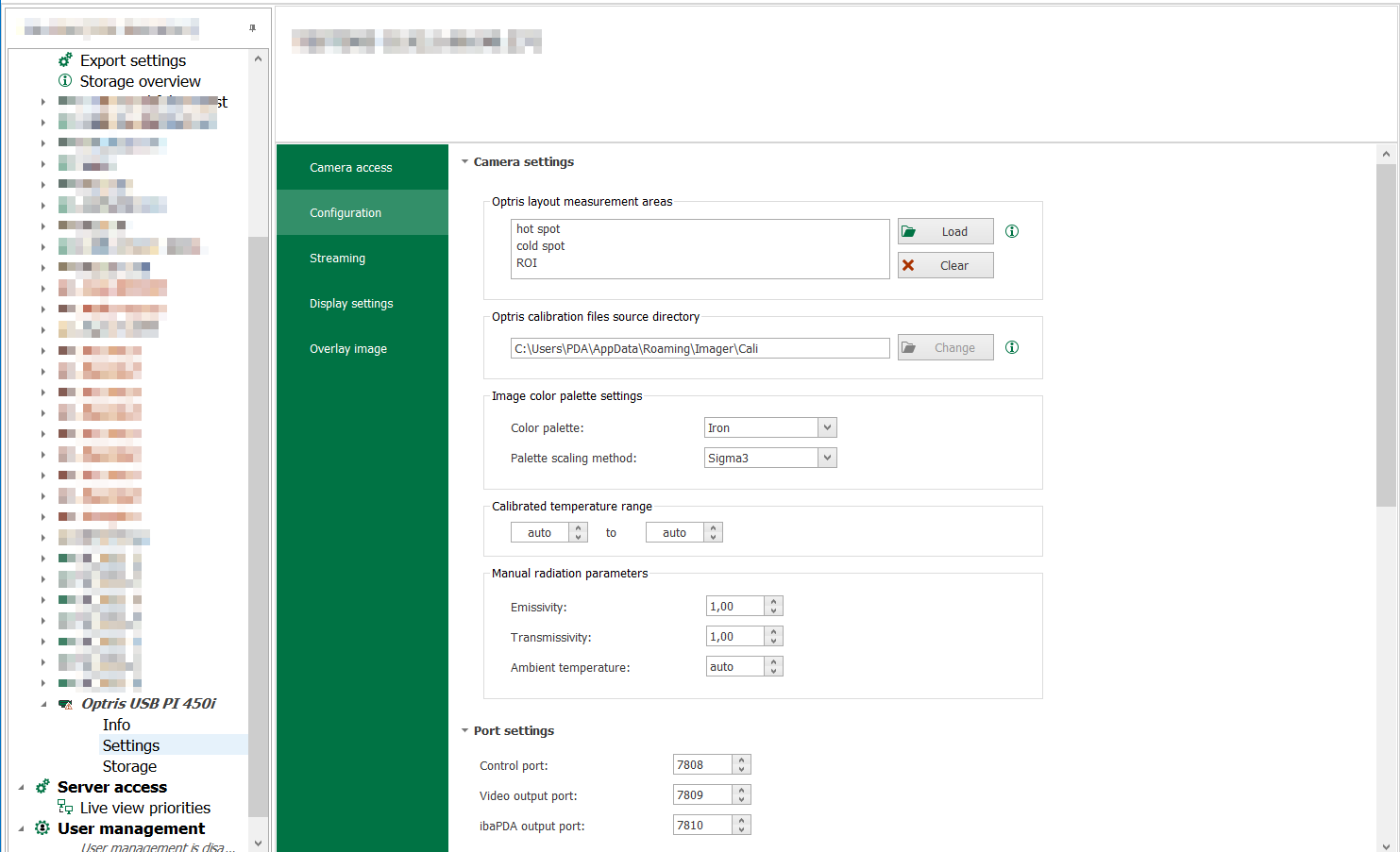Collapse the Optris USB PI 450i tree node
This screenshot has height=852, width=1400.
tap(43, 704)
